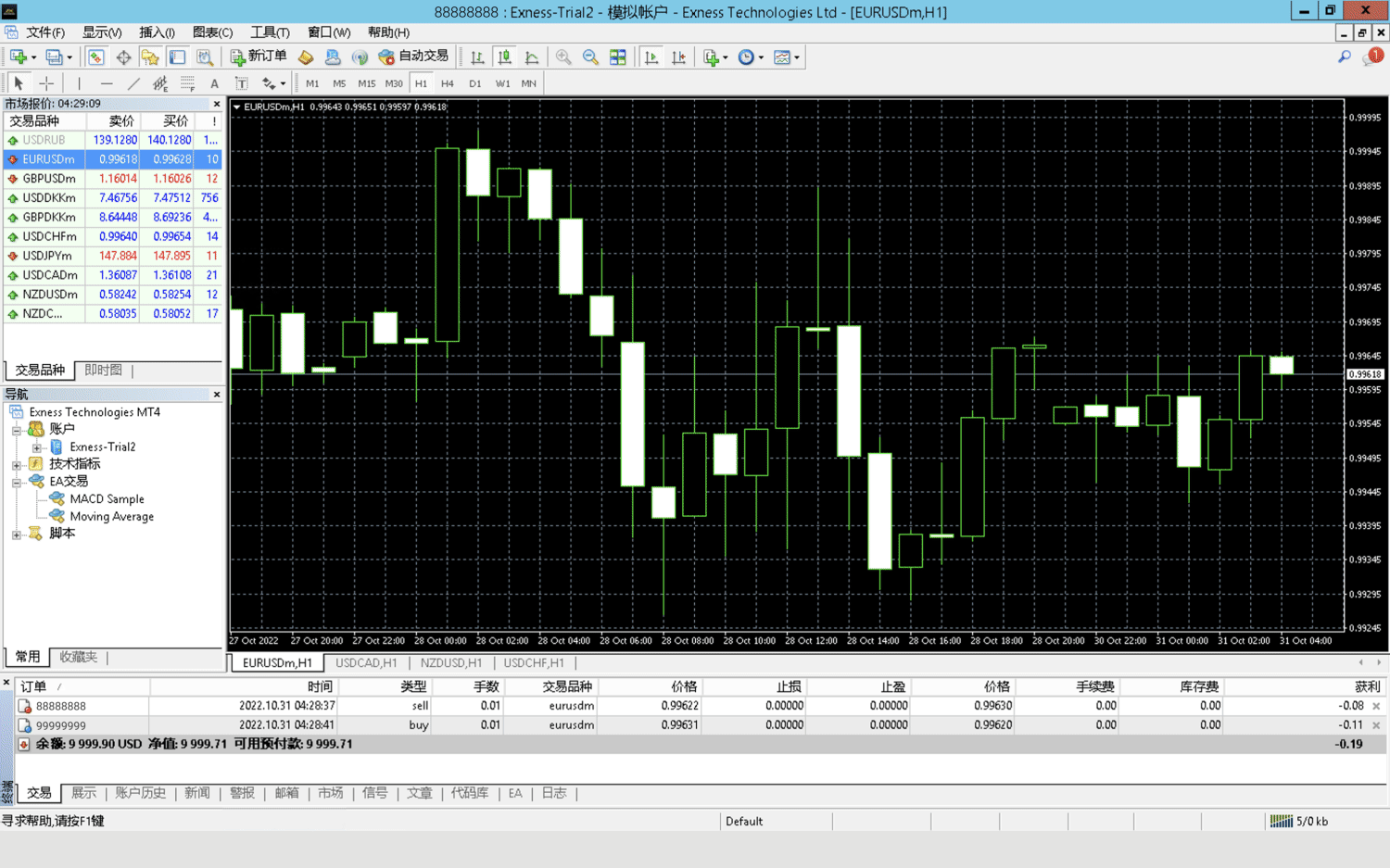This screenshot has height=868, width=1390.
Task: Expand the 技术指标 tree node
Action: [x=16, y=464]
